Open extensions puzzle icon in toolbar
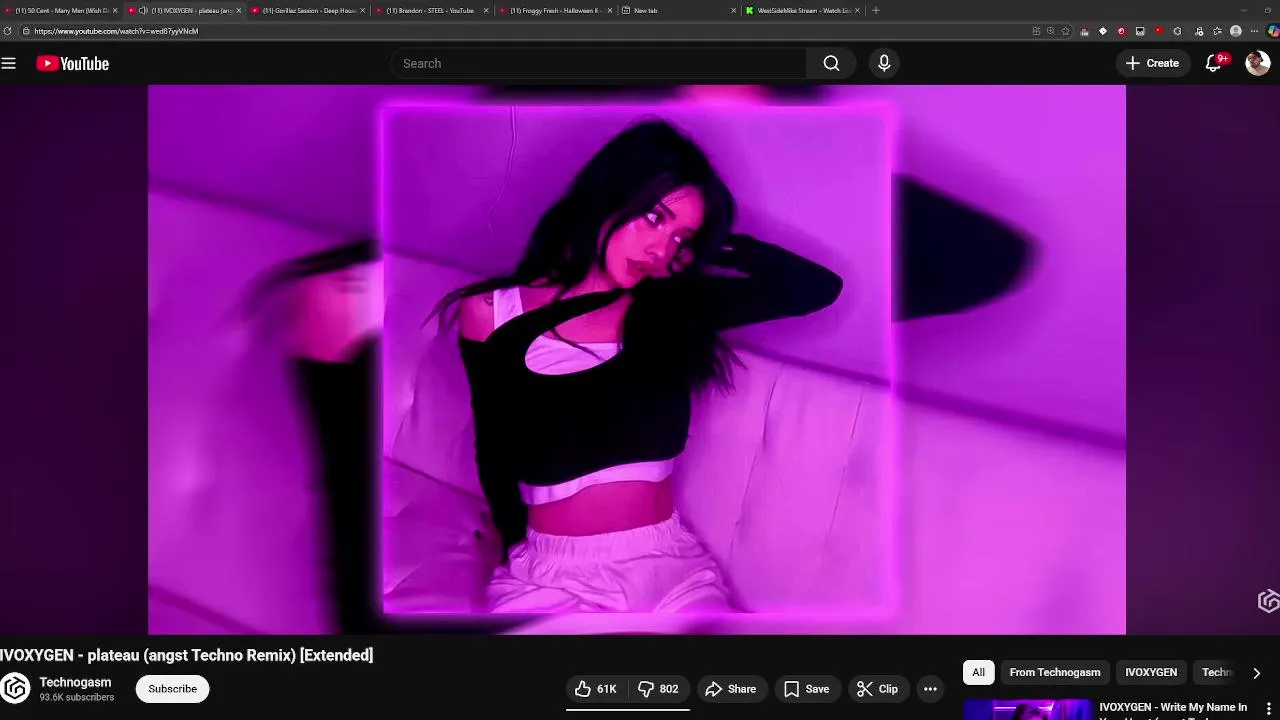Screen dimensions: 1280x720 click(1177, 31)
